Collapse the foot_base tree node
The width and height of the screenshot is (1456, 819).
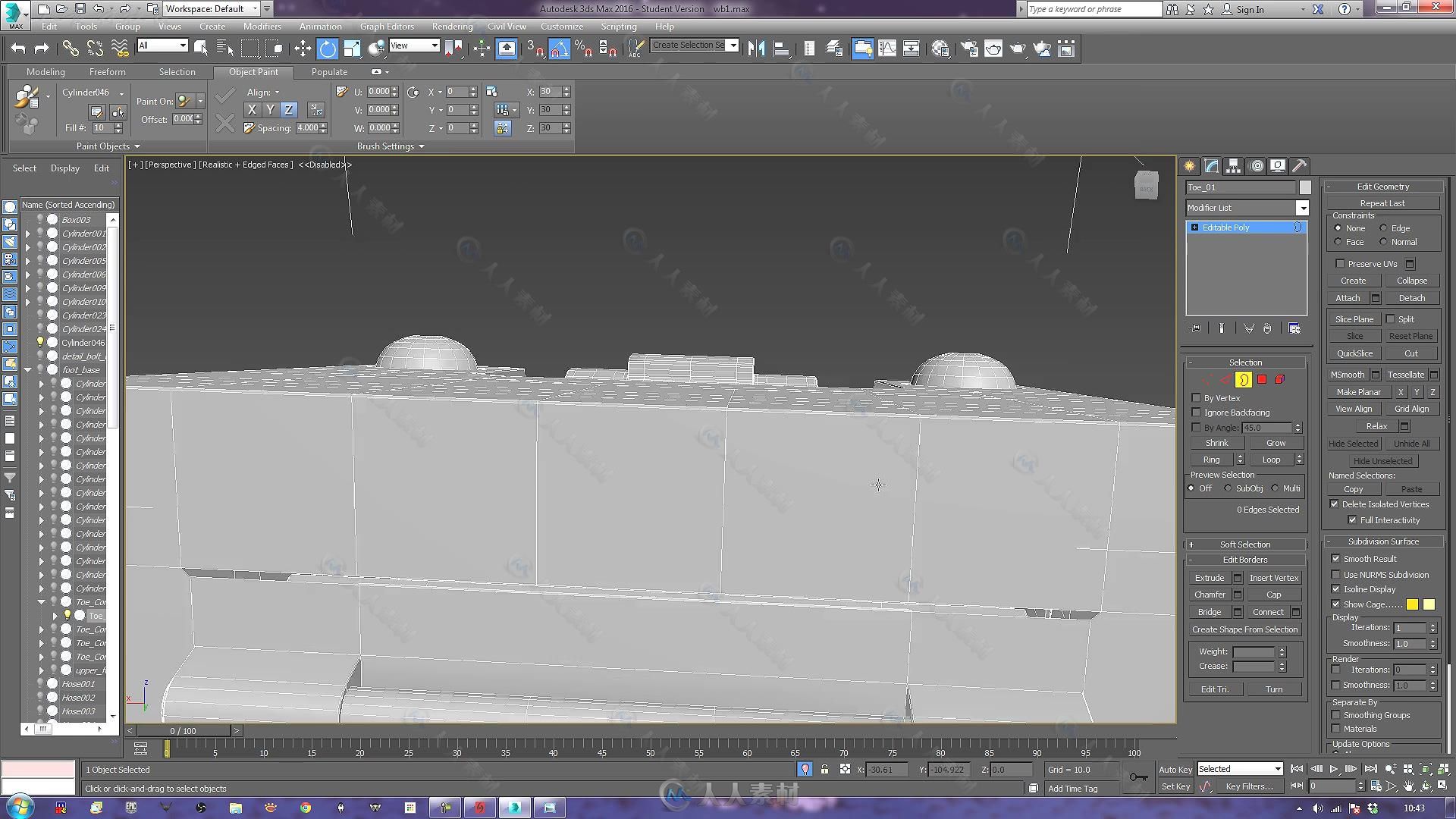28,370
